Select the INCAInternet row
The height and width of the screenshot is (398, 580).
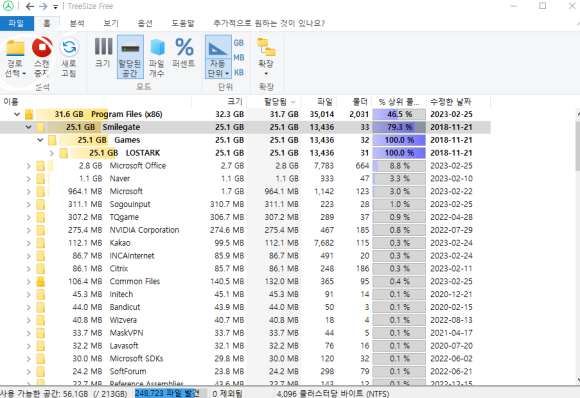tap(245, 256)
